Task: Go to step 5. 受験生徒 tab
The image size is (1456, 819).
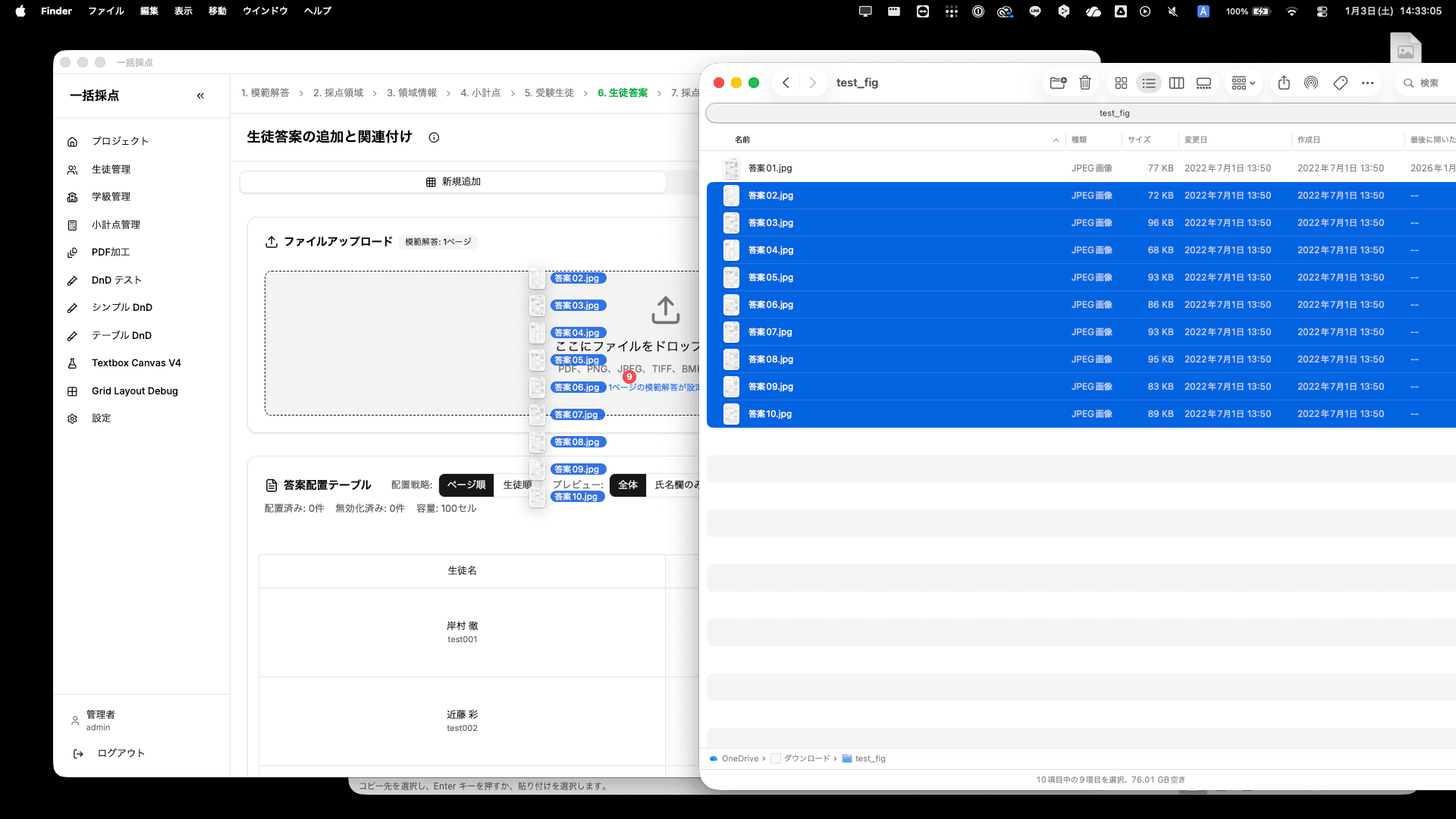Action: 549,93
